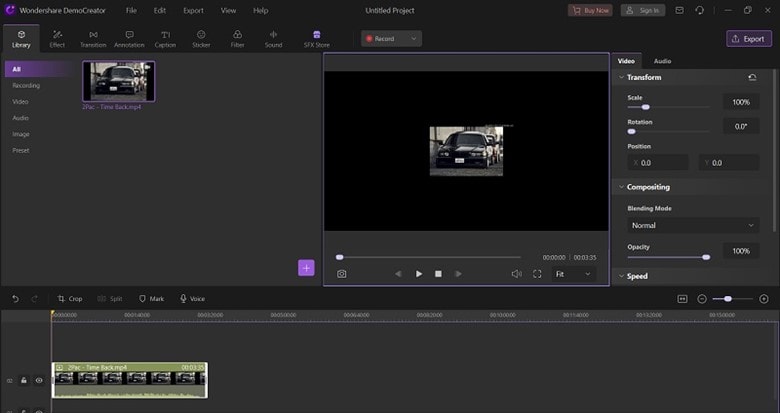Start recording with Record button
The height and width of the screenshot is (413, 780).
pyautogui.click(x=381, y=39)
